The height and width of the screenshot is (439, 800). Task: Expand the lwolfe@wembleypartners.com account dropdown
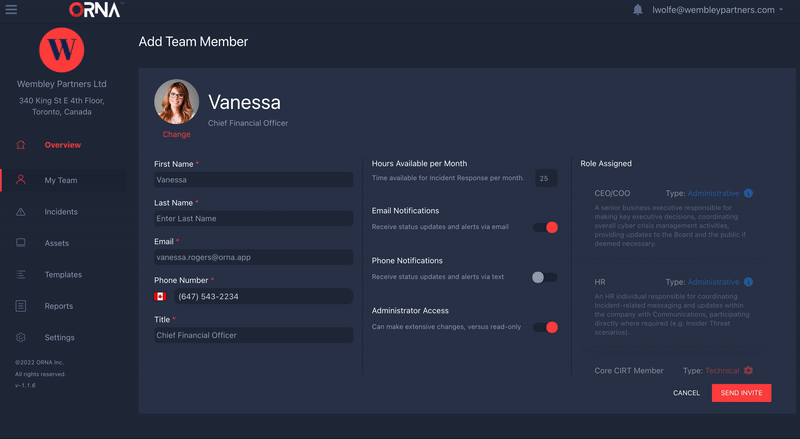[x=717, y=10]
